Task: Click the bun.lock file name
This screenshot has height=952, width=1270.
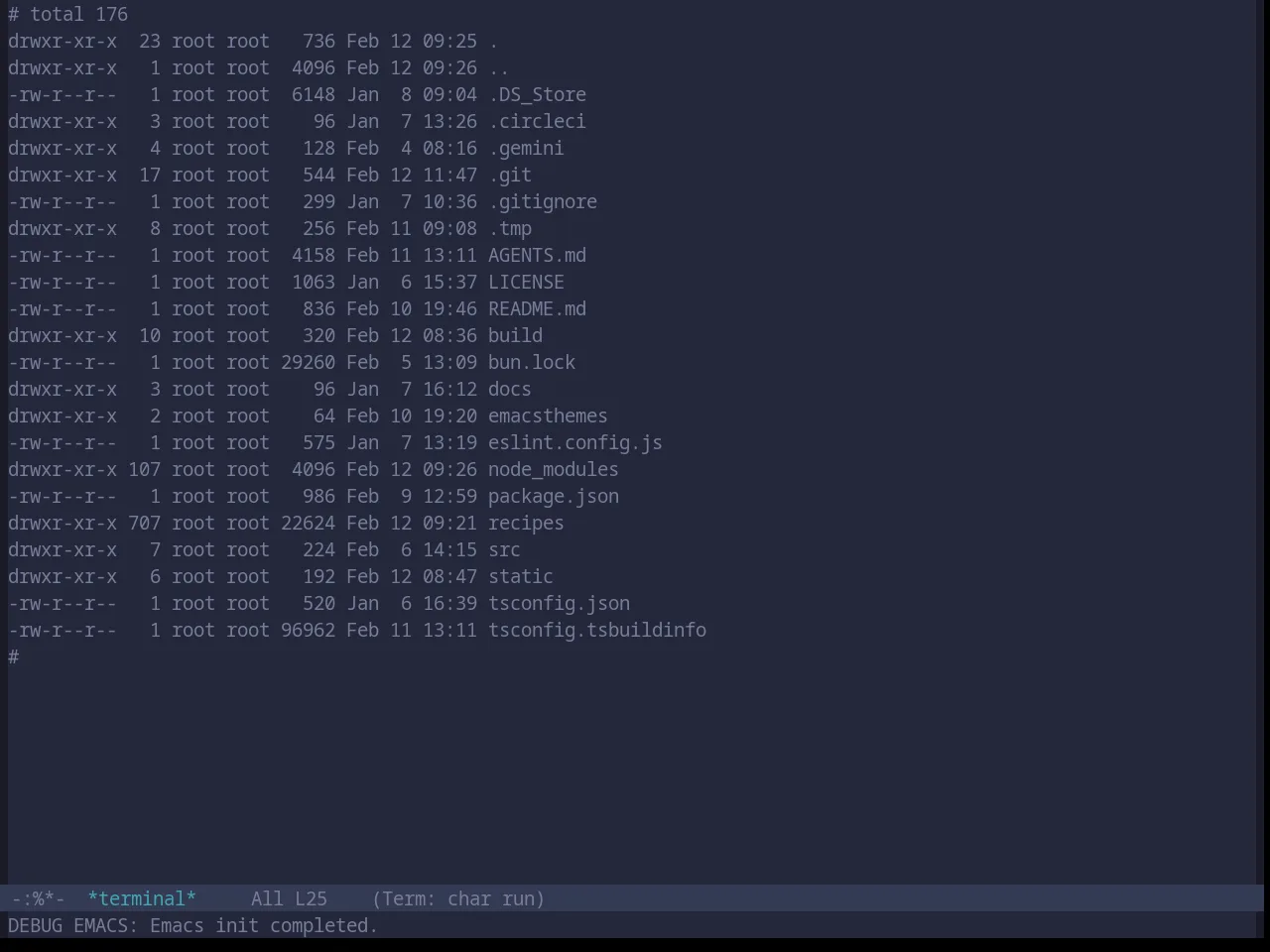Action: click(532, 362)
